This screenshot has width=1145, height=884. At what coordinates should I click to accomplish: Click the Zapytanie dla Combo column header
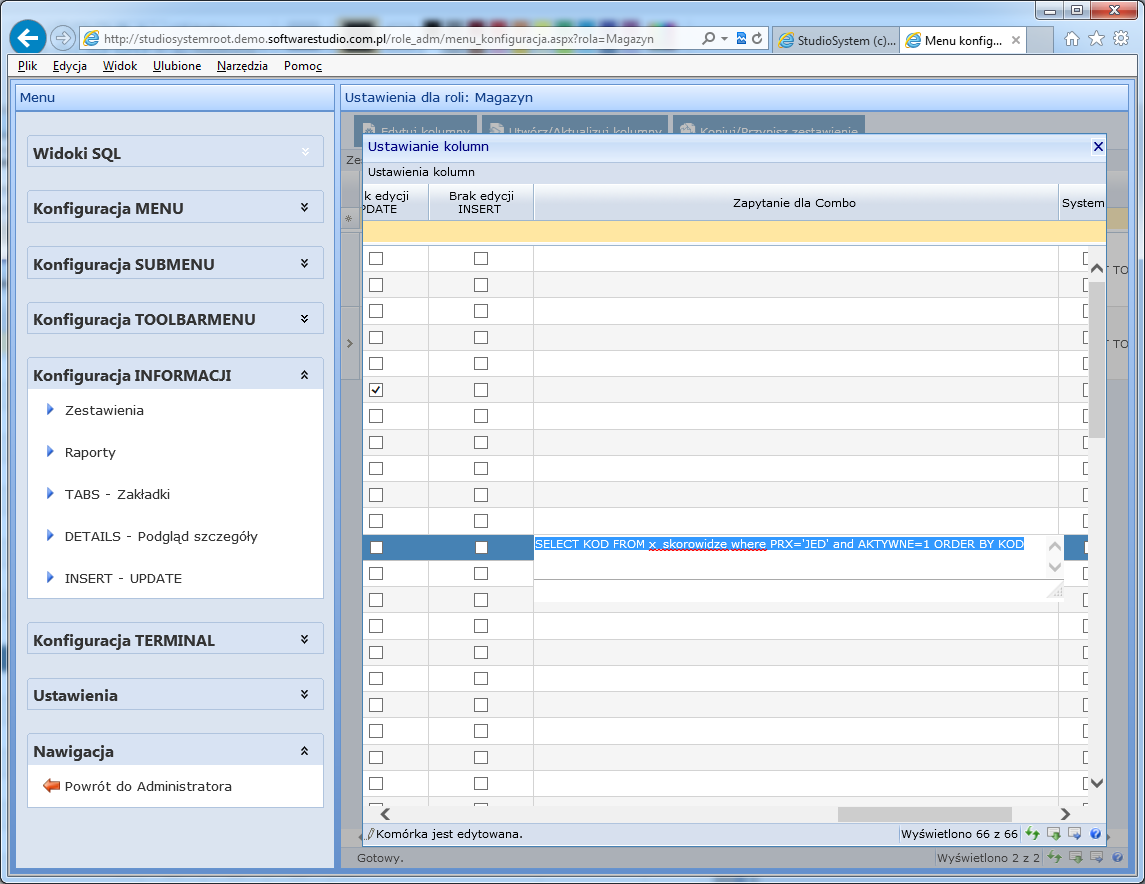tap(795, 203)
